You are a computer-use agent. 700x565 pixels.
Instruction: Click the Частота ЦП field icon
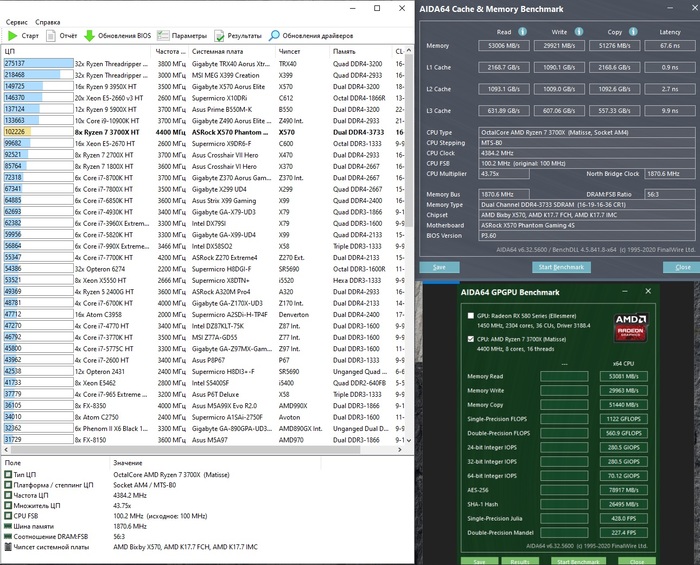tap(8, 495)
